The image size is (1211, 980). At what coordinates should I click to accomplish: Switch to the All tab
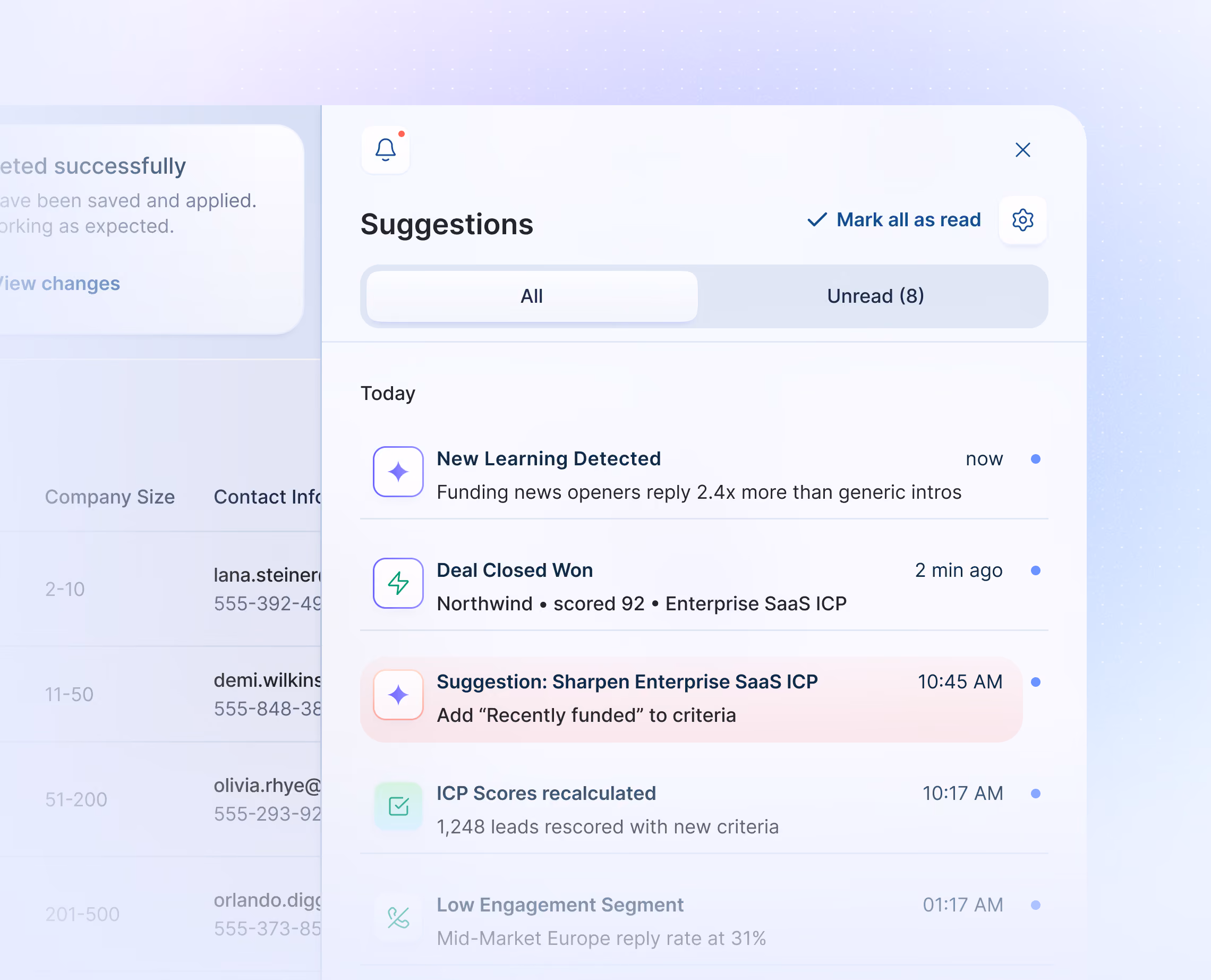coord(532,296)
